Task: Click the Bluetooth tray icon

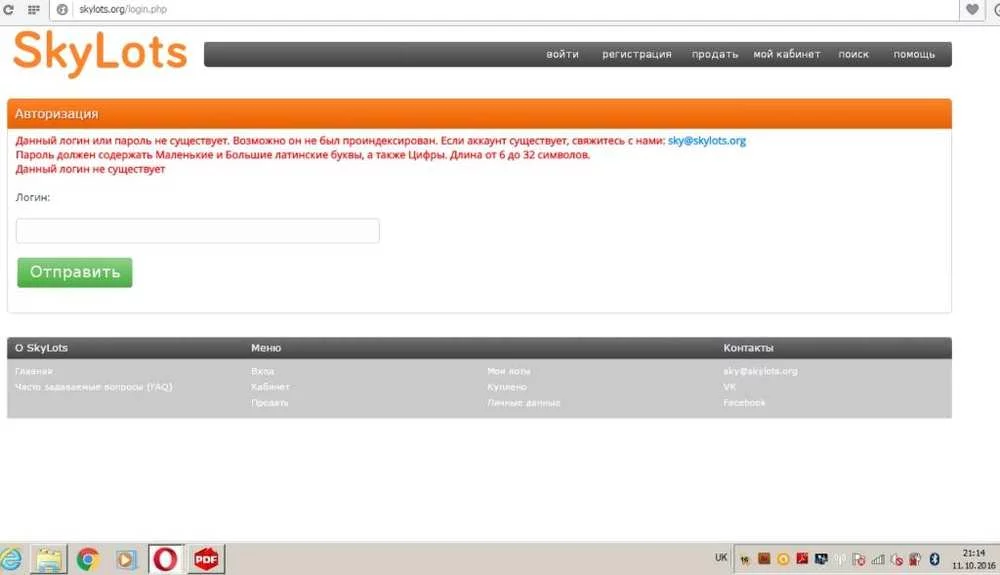Action: 934,559
